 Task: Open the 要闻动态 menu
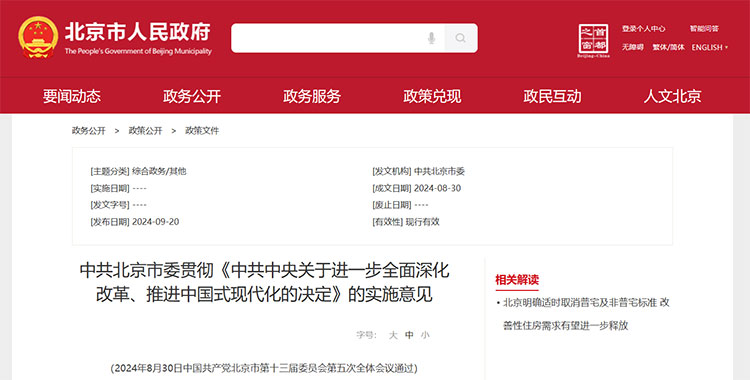coord(72,96)
